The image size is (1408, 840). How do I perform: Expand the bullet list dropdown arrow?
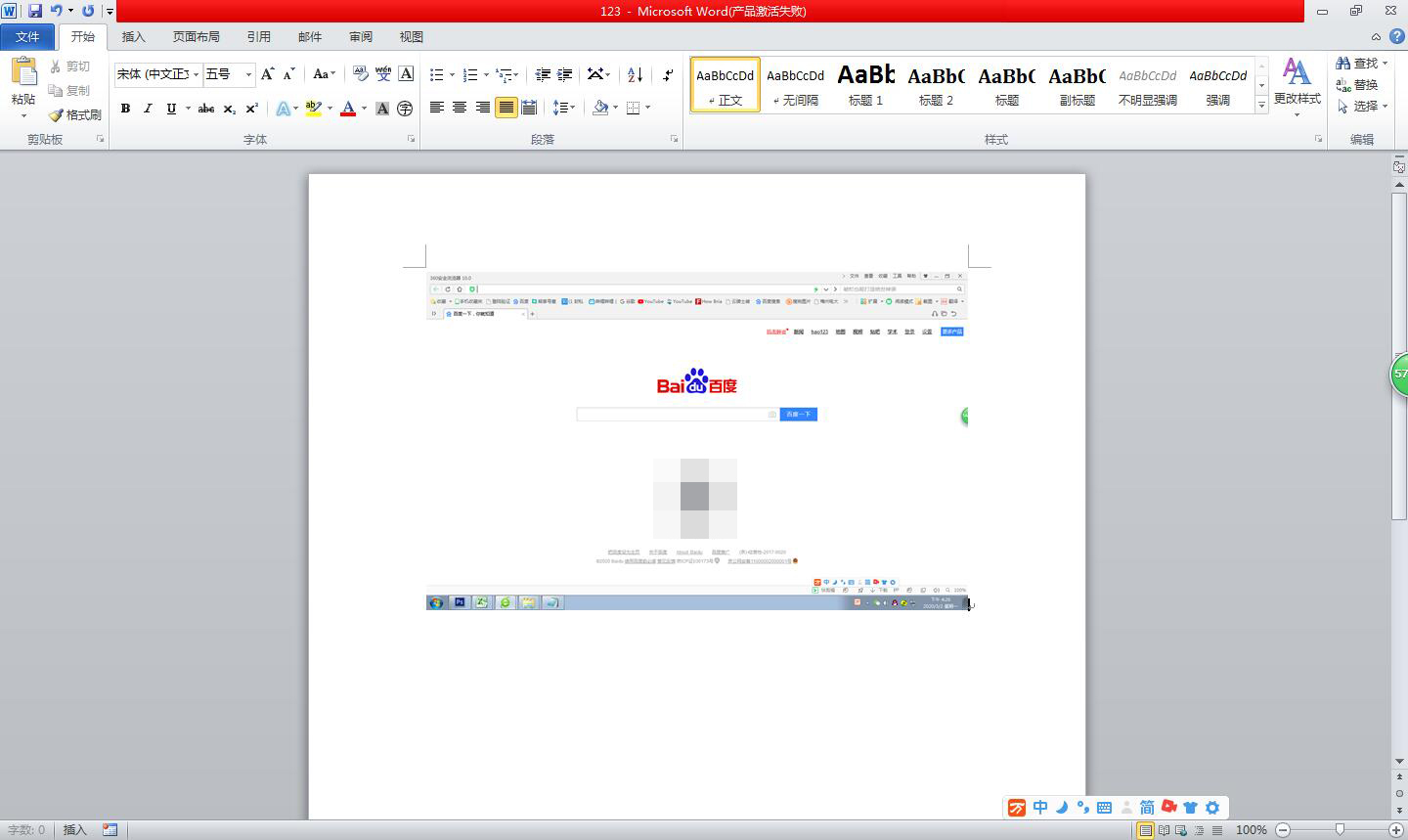(452, 74)
